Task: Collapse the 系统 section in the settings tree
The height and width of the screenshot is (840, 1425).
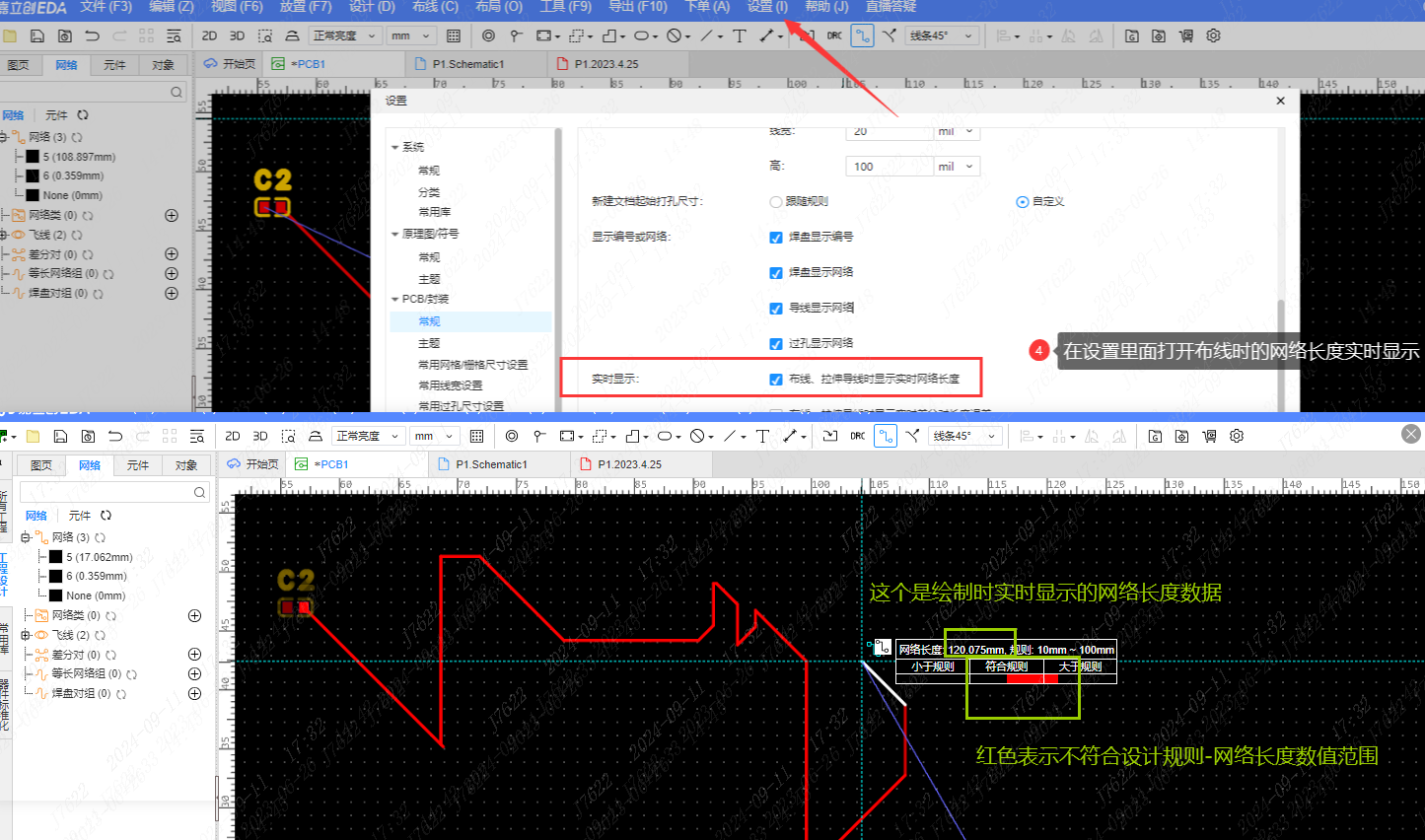Action: pos(394,147)
